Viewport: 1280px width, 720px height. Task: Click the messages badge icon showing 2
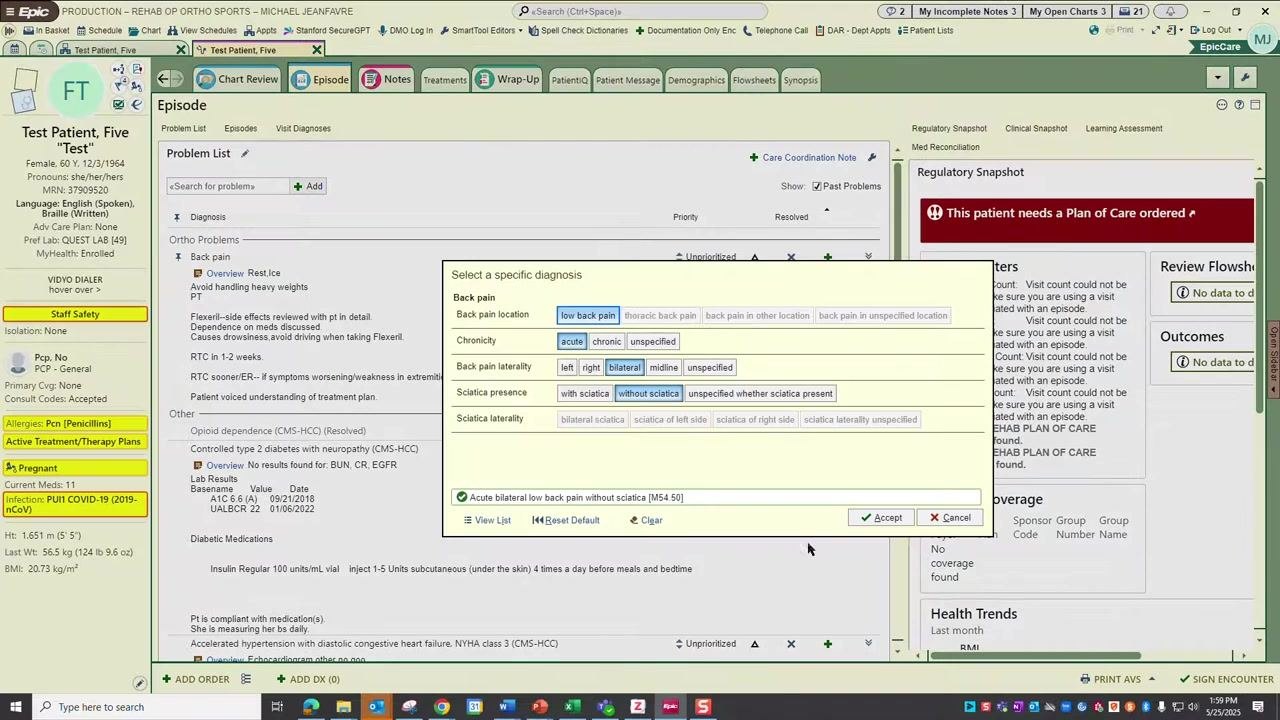pyautogui.click(x=894, y=11)
